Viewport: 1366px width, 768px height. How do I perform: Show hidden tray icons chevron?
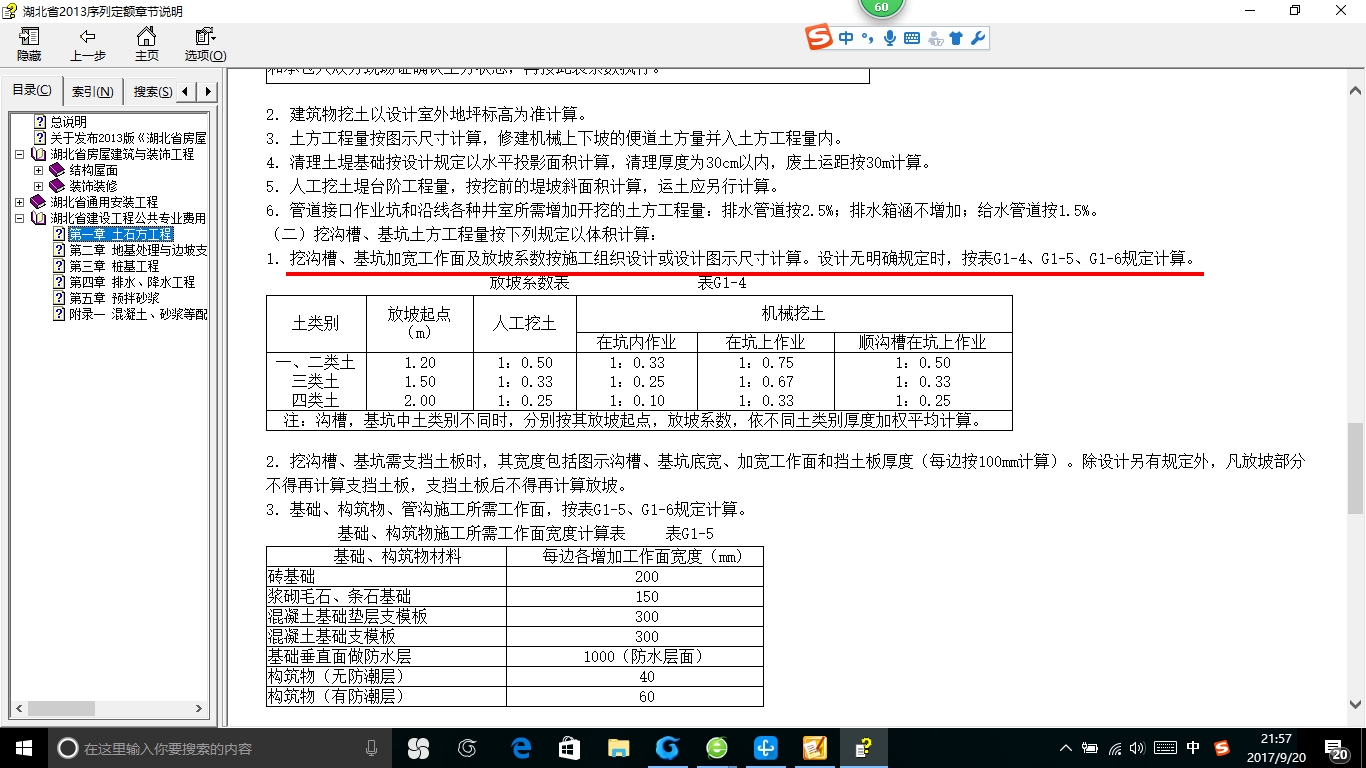click(1066, 748)
